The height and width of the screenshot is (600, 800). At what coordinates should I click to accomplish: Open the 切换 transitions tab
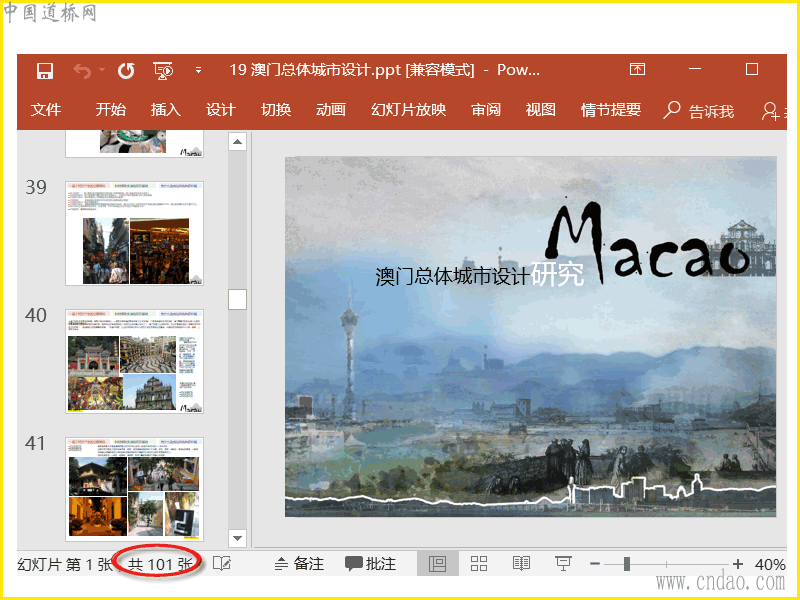pos(276,110)
